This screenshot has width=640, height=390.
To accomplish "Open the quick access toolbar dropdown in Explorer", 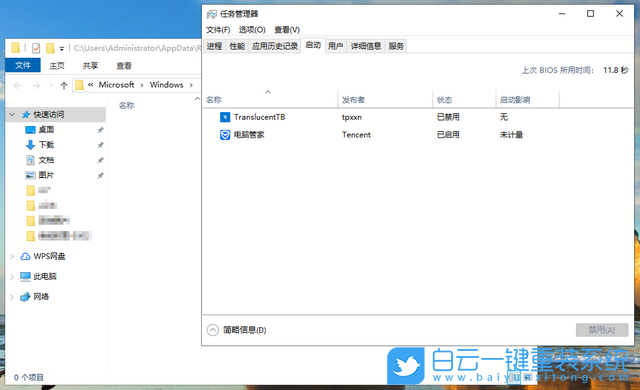I will click(62, 49).
